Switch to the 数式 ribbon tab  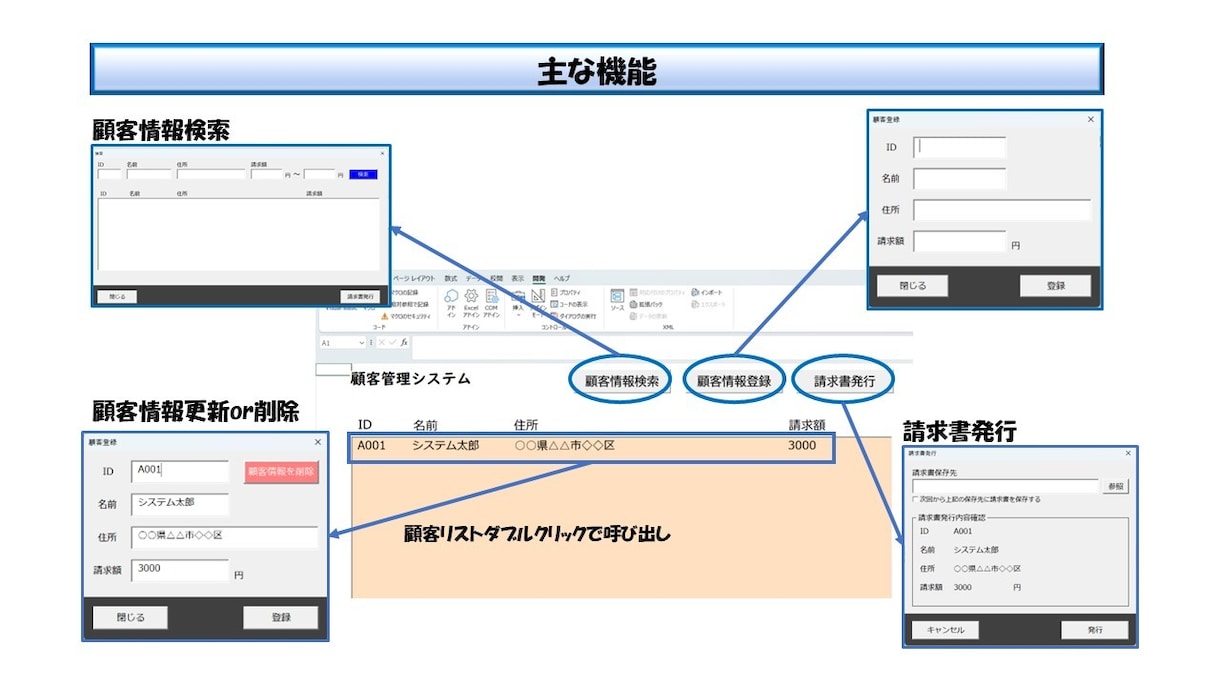[451, 278]
